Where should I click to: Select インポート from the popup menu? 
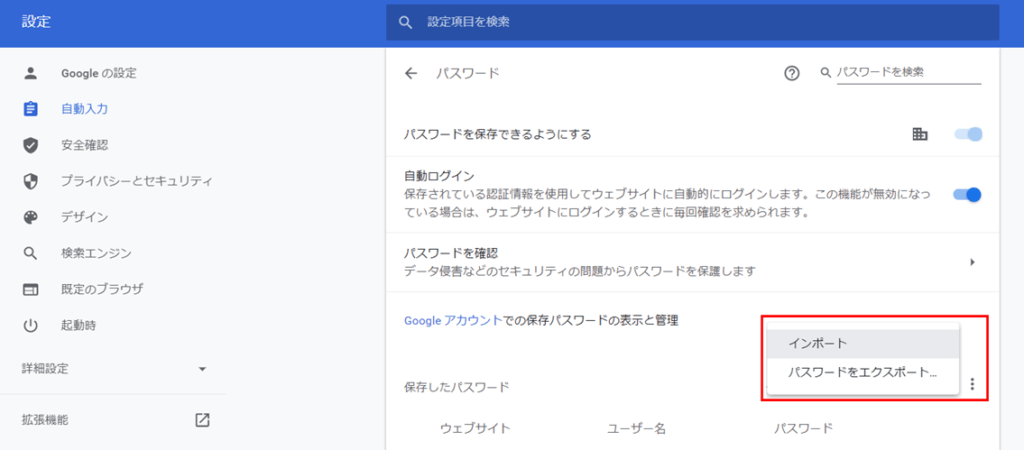(863, 344)
